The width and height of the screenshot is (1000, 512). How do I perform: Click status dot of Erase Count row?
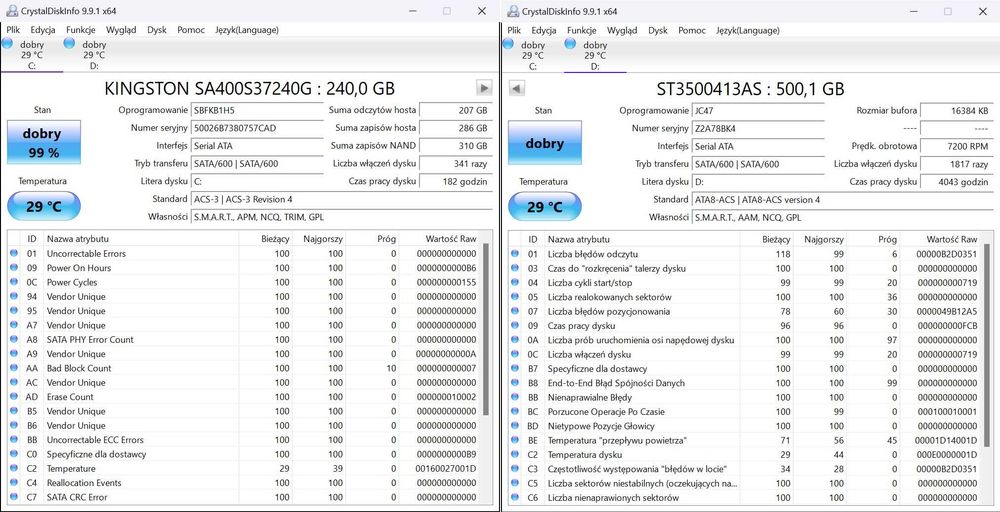click(x=14, y=397)
